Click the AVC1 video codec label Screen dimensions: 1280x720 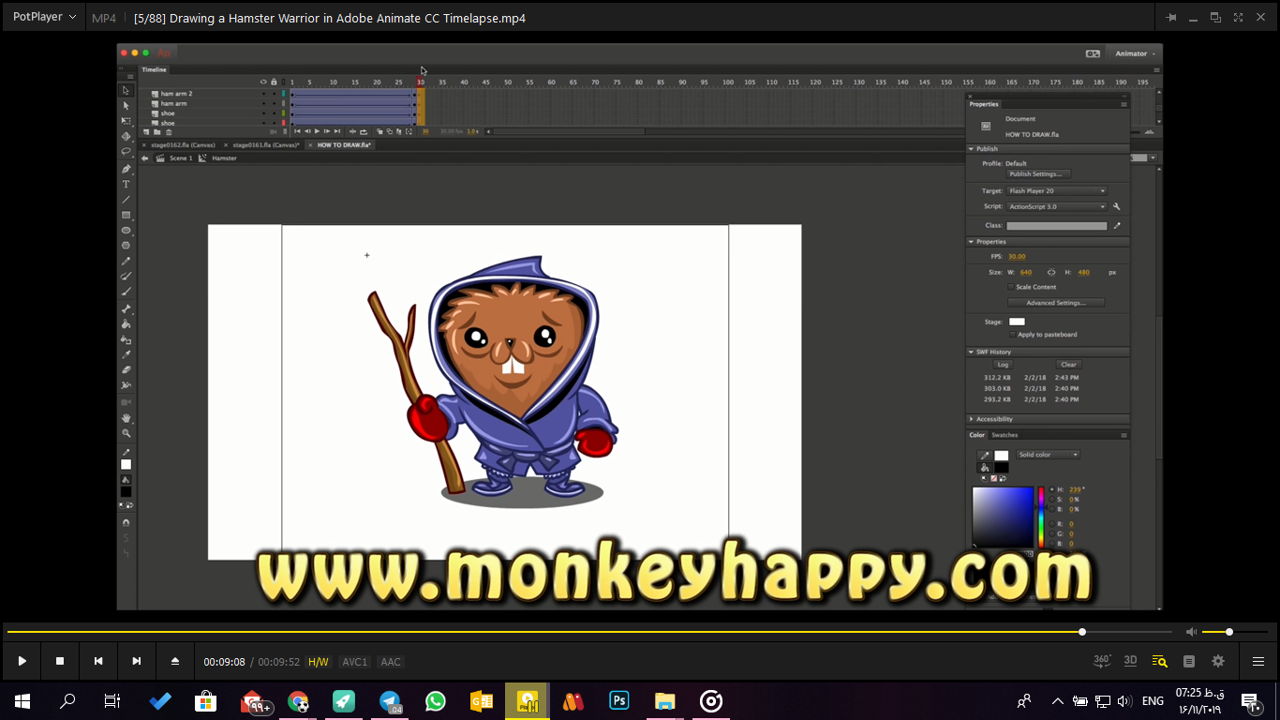(355, 662)
